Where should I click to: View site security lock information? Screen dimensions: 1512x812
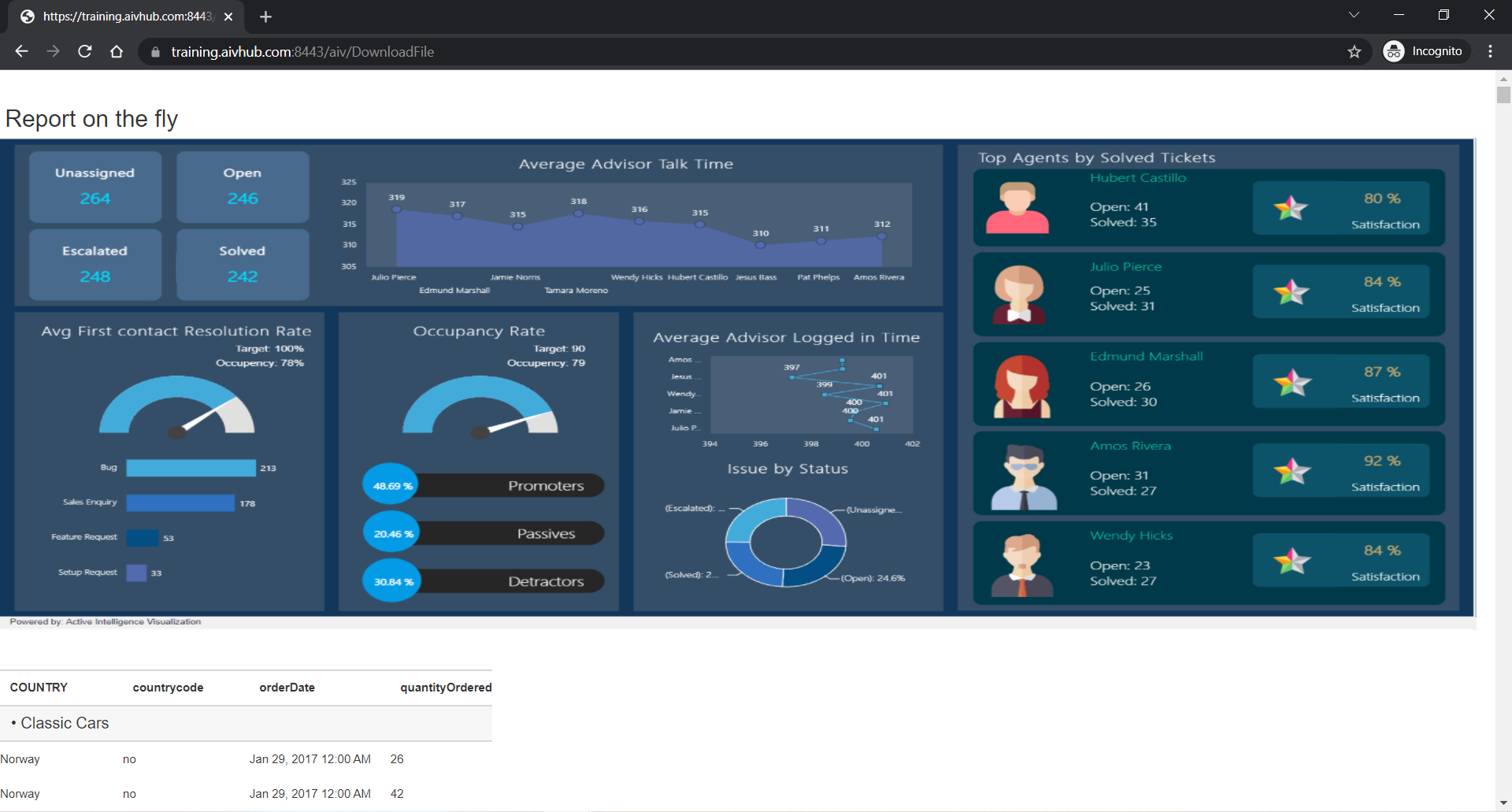coord(155,51)
